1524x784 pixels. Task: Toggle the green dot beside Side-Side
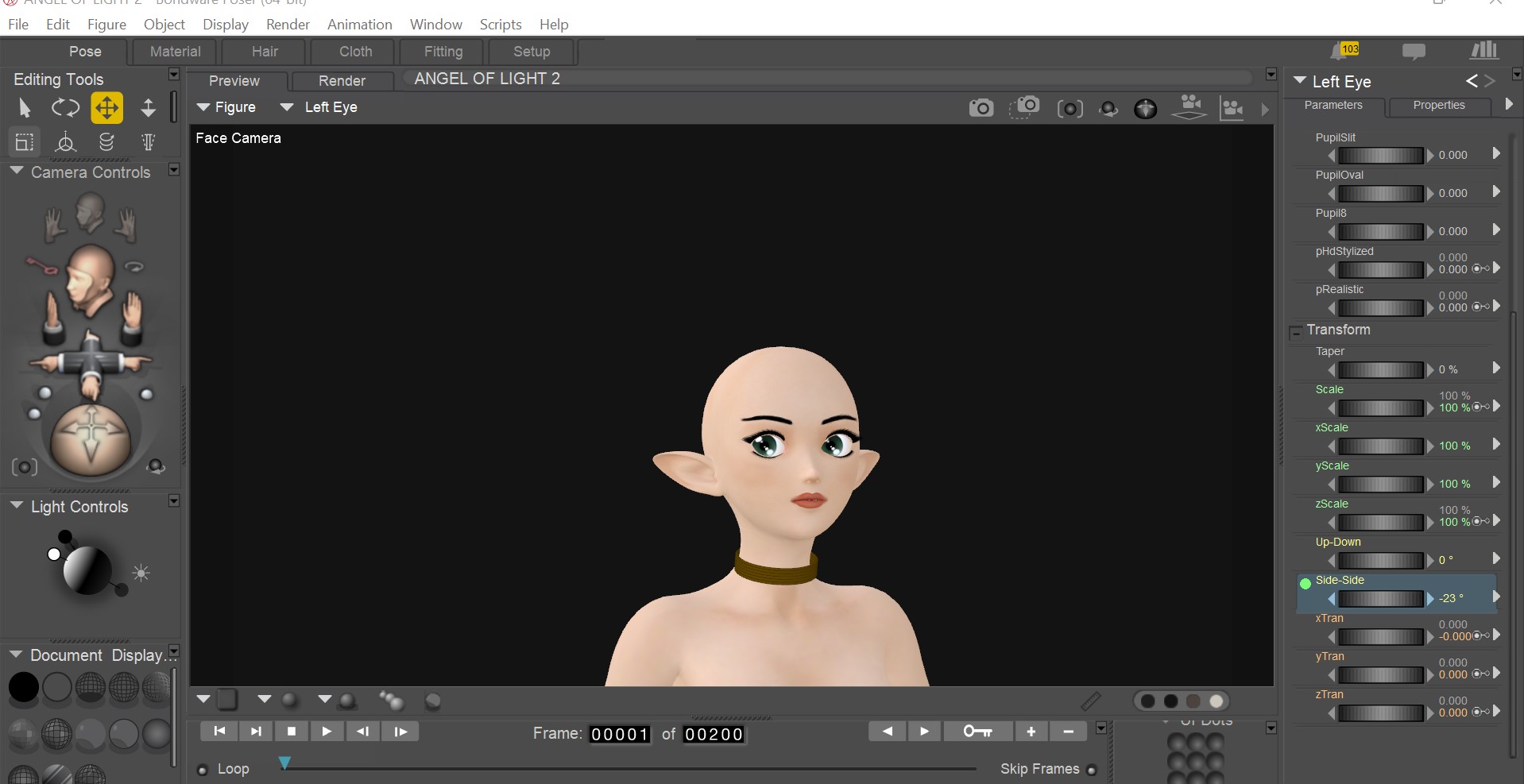(x=1305, y=584)
